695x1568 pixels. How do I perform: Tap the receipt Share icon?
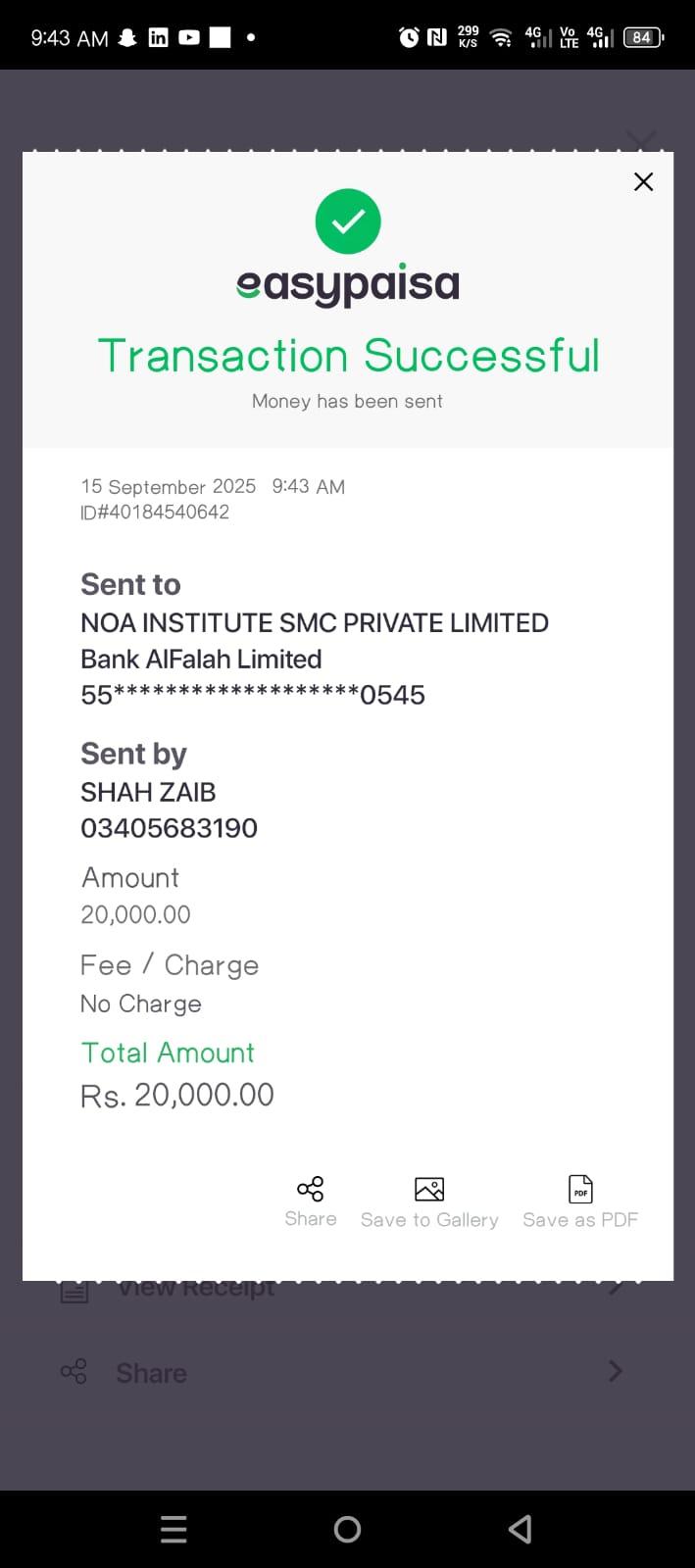310,1189
